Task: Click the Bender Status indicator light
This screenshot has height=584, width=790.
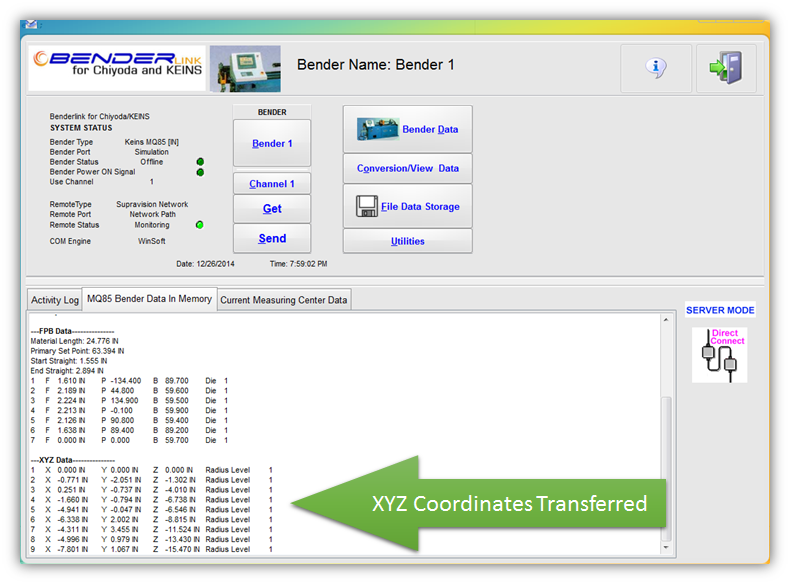Action: point(200,162)
